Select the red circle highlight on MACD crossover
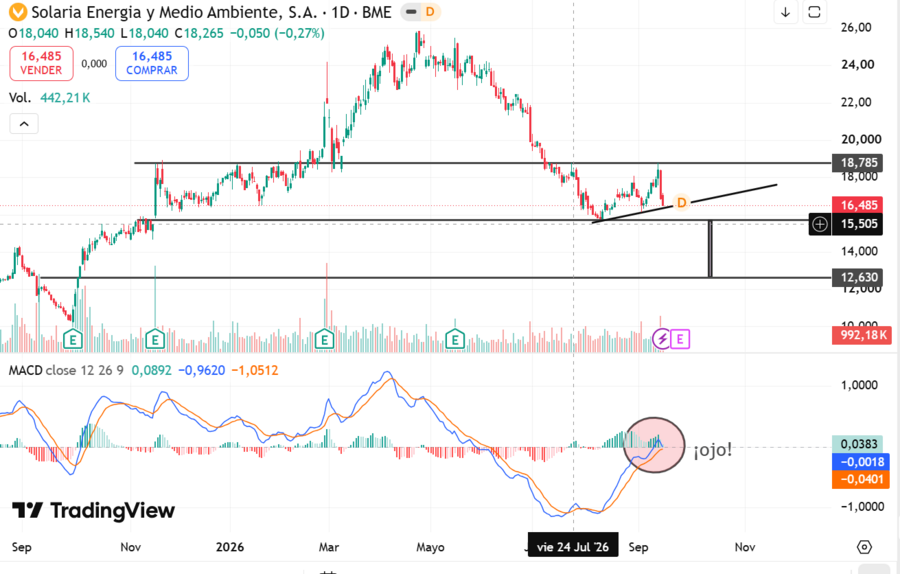The height and width of the screenshot is (574, 900). tap(654, 445)
